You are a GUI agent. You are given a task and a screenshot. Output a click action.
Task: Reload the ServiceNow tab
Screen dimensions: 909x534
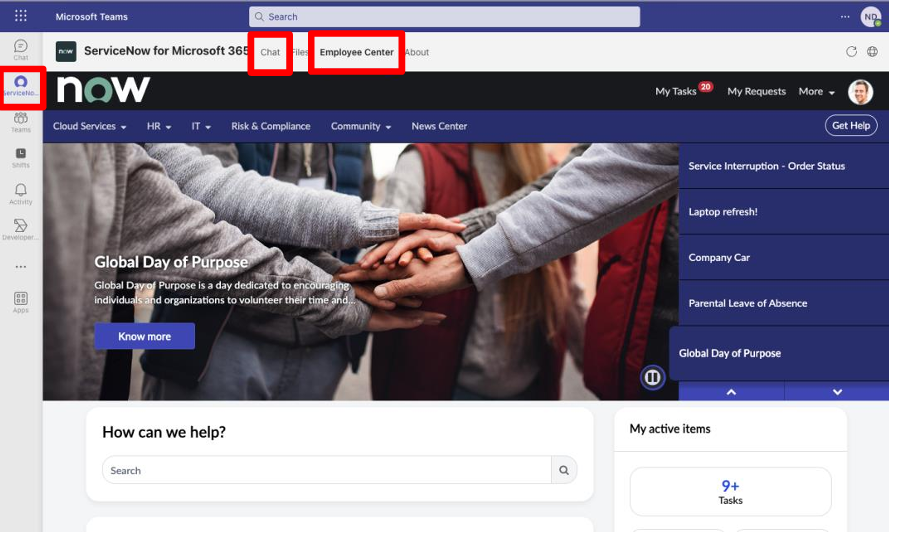tap(851, 52)
